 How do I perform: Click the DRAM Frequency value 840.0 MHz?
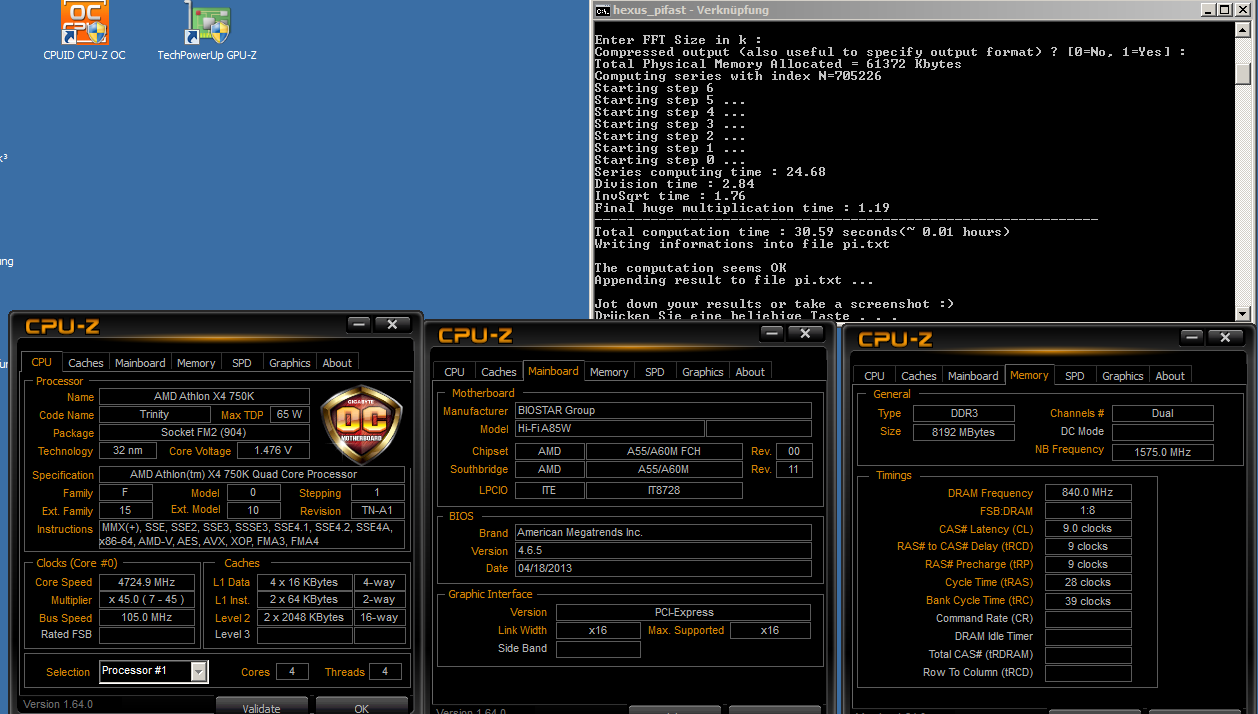pyautogui.click(x=1088, y=492)
